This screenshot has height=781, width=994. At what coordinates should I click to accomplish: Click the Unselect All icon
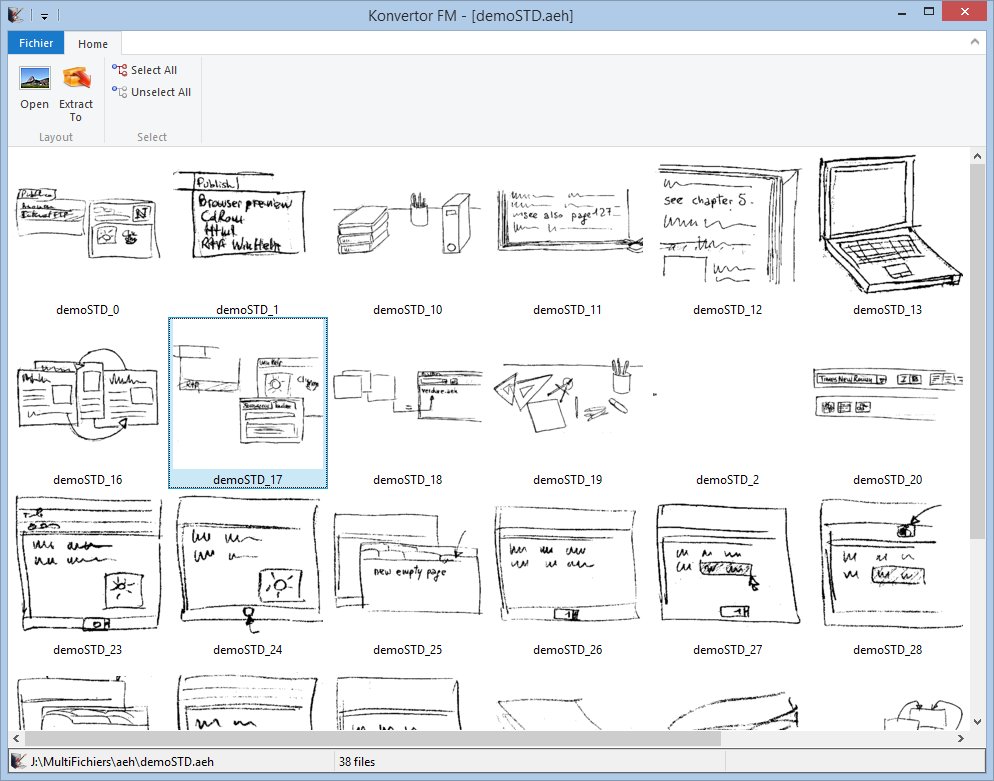(x=120, y=92)
